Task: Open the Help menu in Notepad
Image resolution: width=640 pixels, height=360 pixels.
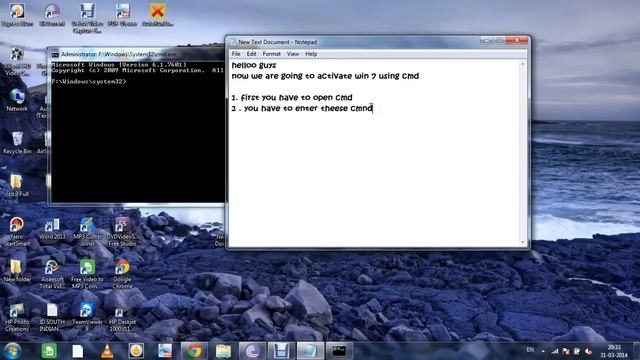Action: [311, 54]
